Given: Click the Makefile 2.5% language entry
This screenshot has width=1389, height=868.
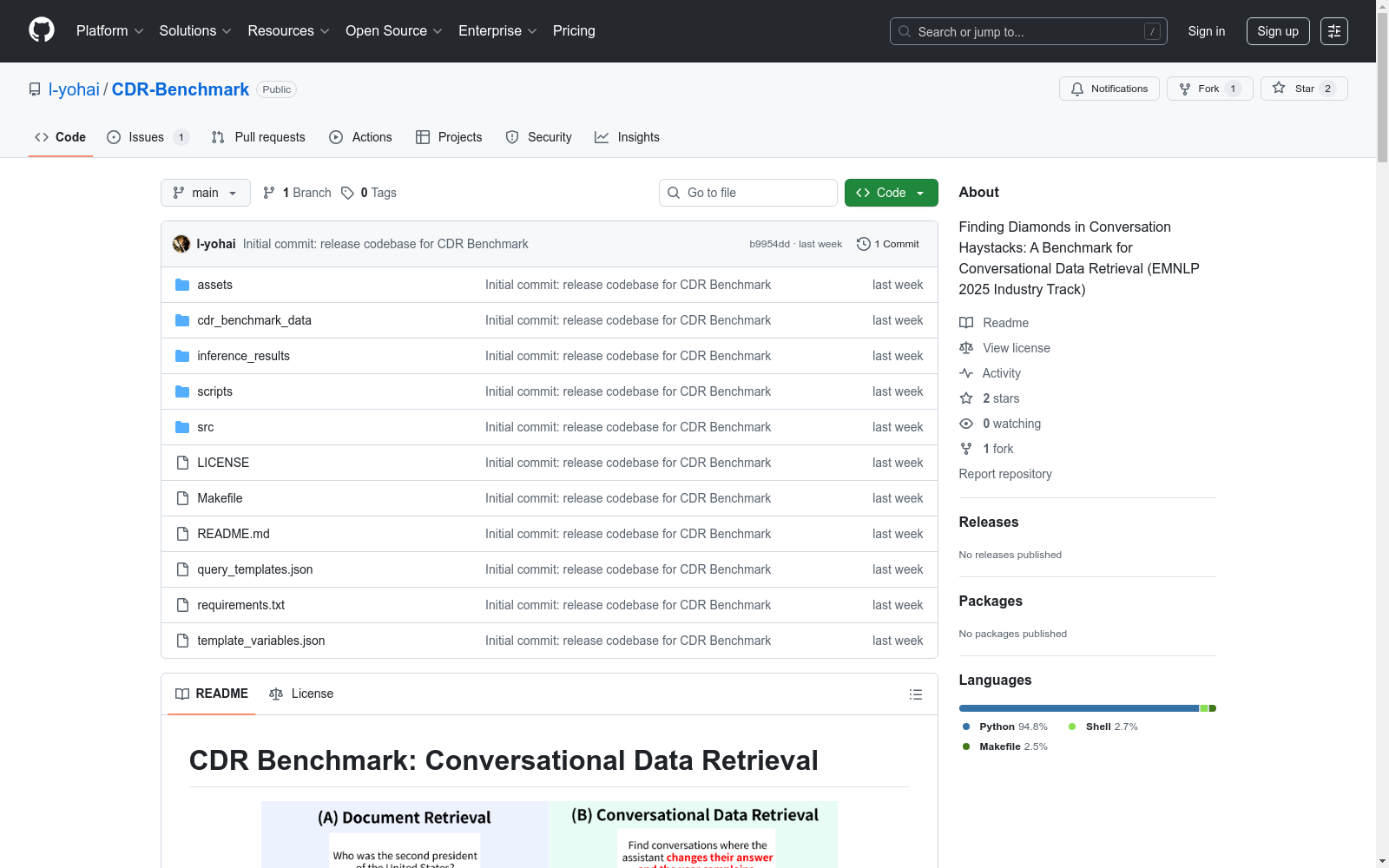Looking at the screenshot, I should click(1005, 746).
